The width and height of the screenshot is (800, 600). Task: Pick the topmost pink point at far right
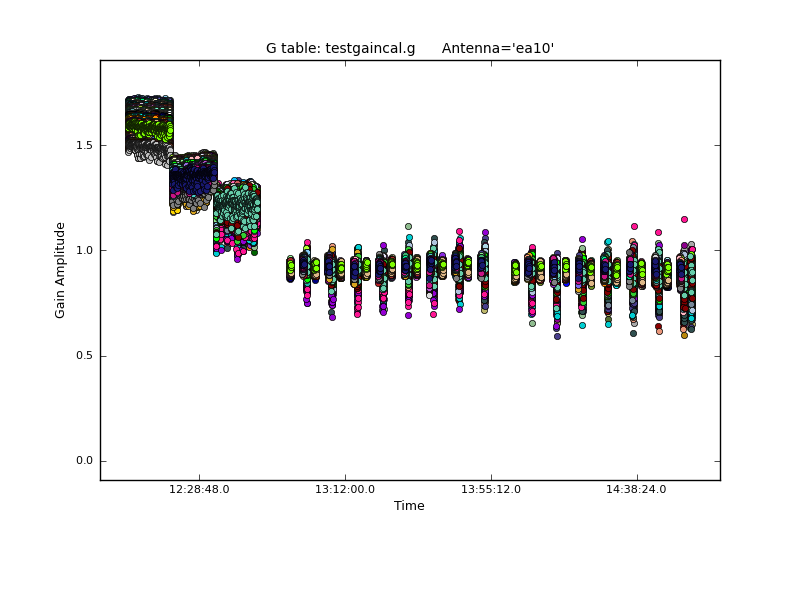(x=684, y=219)
